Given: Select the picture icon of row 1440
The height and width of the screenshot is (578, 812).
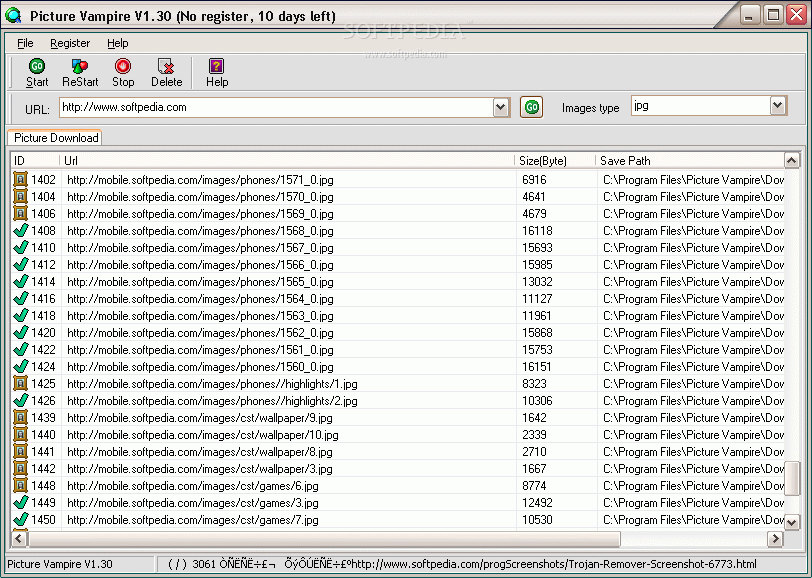Looking at the screenshot, I should pos(20,435).
